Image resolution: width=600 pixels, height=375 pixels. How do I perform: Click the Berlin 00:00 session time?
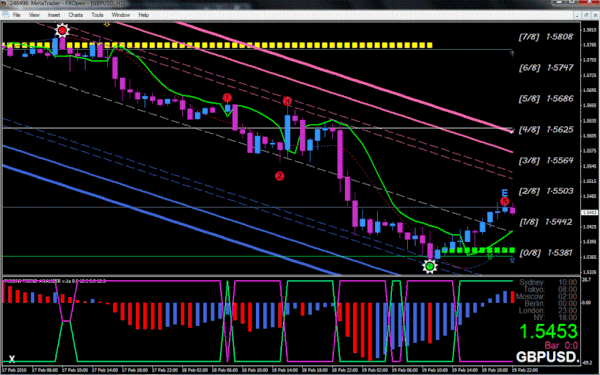(550, 303)
